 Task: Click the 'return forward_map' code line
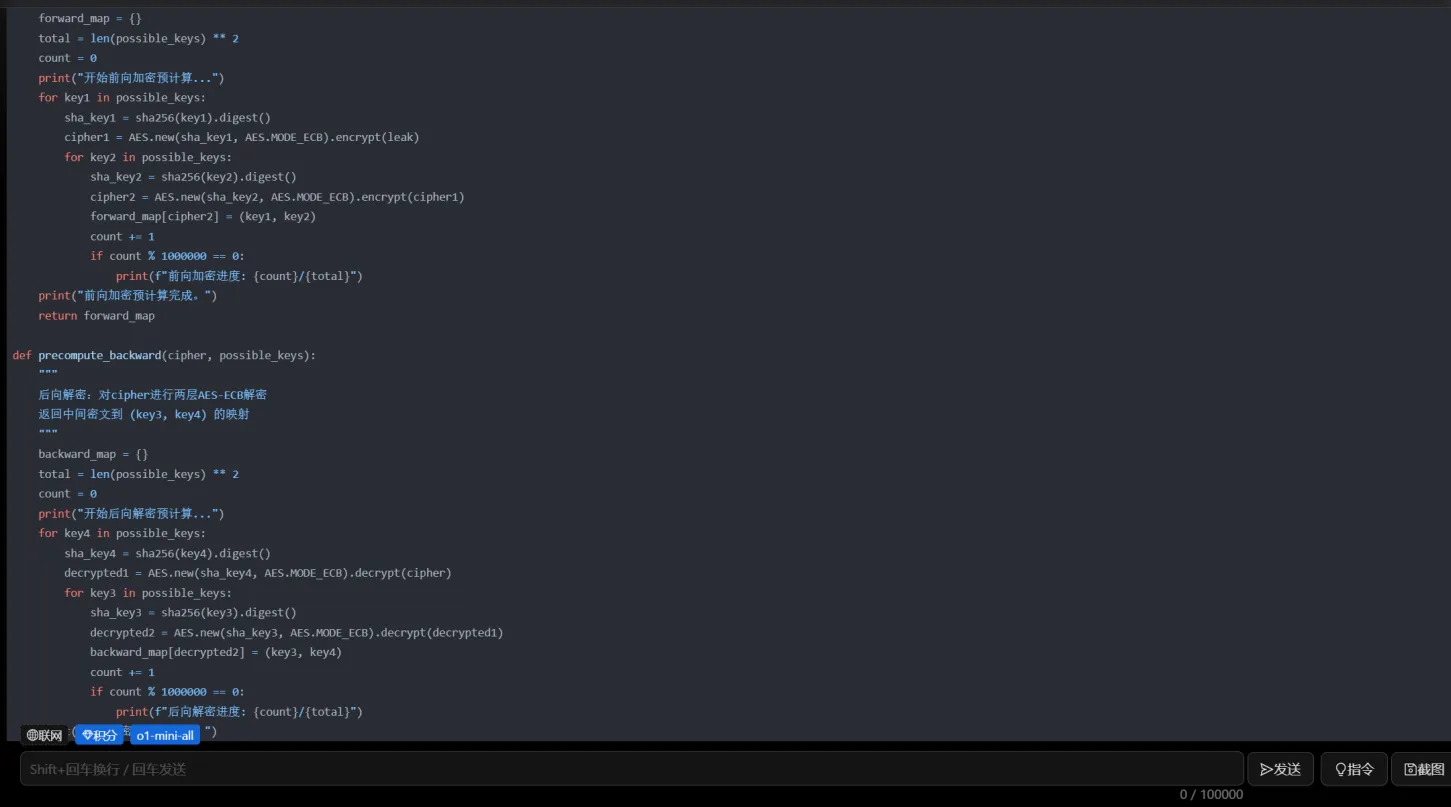(x=97, y=316)
